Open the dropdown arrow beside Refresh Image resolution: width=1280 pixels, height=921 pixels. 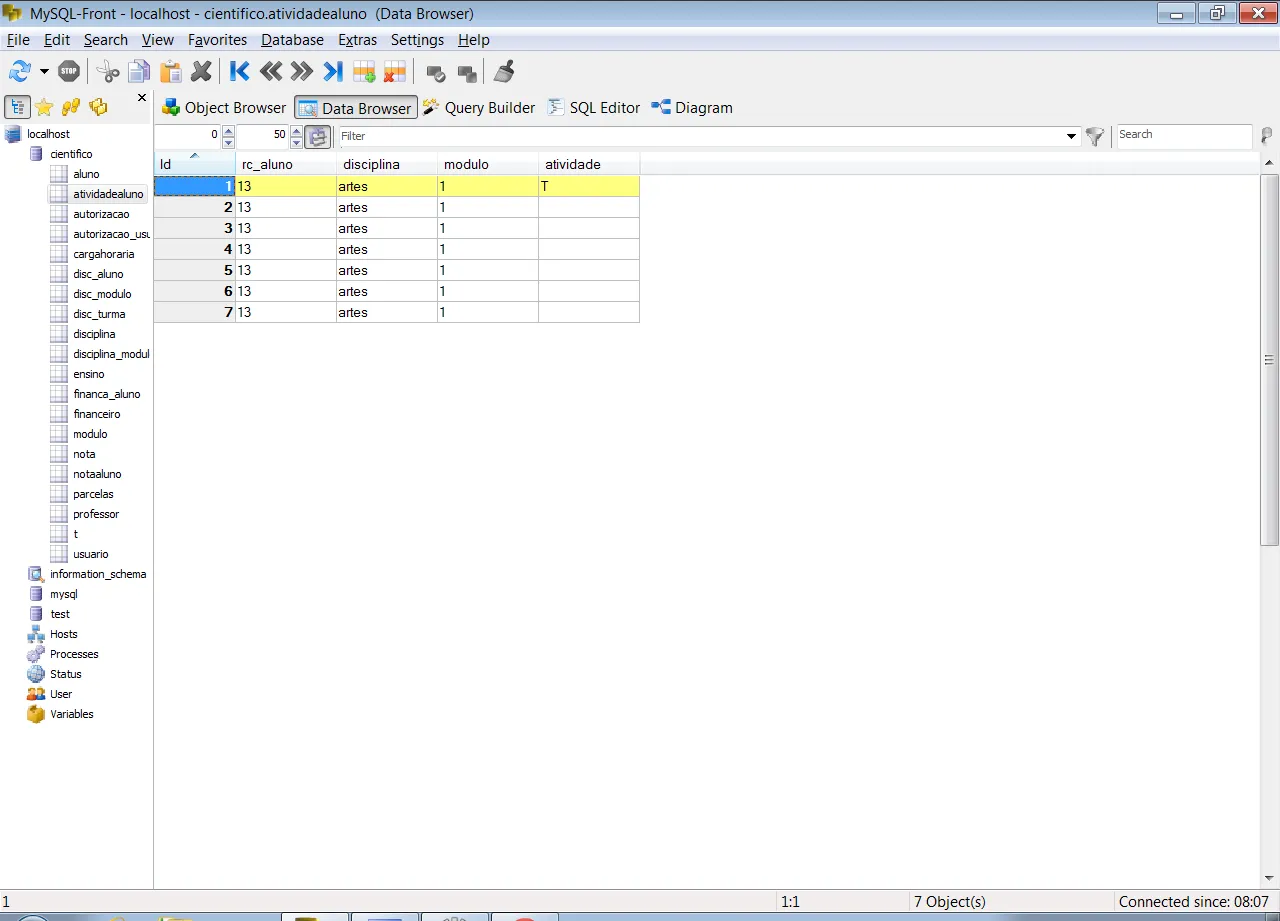pyautogui.click(x=44, y=71)
